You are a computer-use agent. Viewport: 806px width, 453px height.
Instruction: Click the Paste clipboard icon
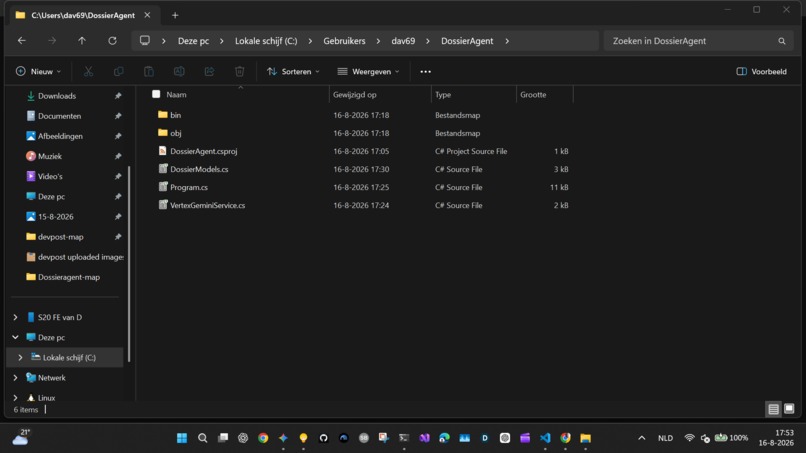coord(149,71)
